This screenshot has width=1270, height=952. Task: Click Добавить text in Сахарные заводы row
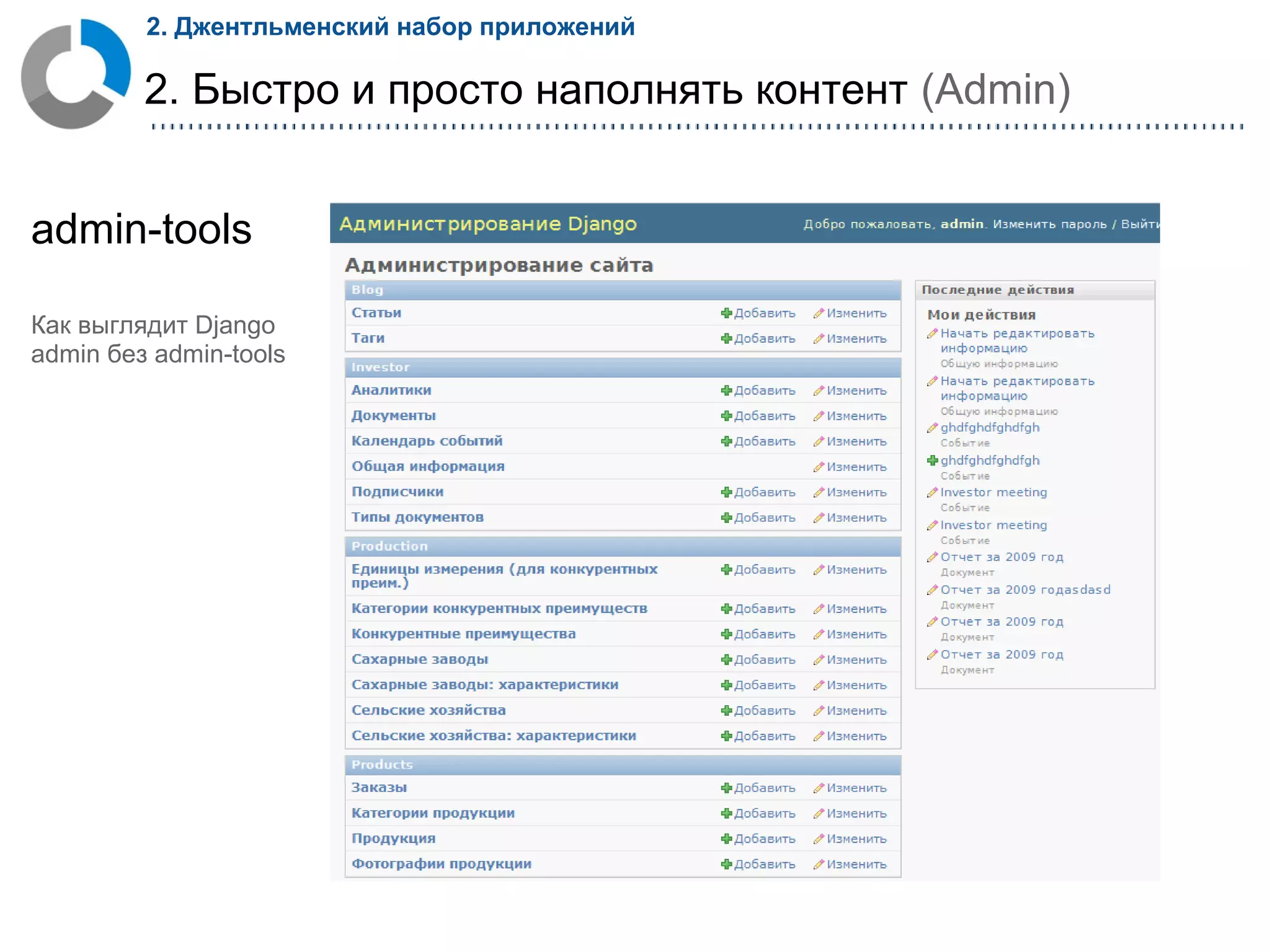765,660
